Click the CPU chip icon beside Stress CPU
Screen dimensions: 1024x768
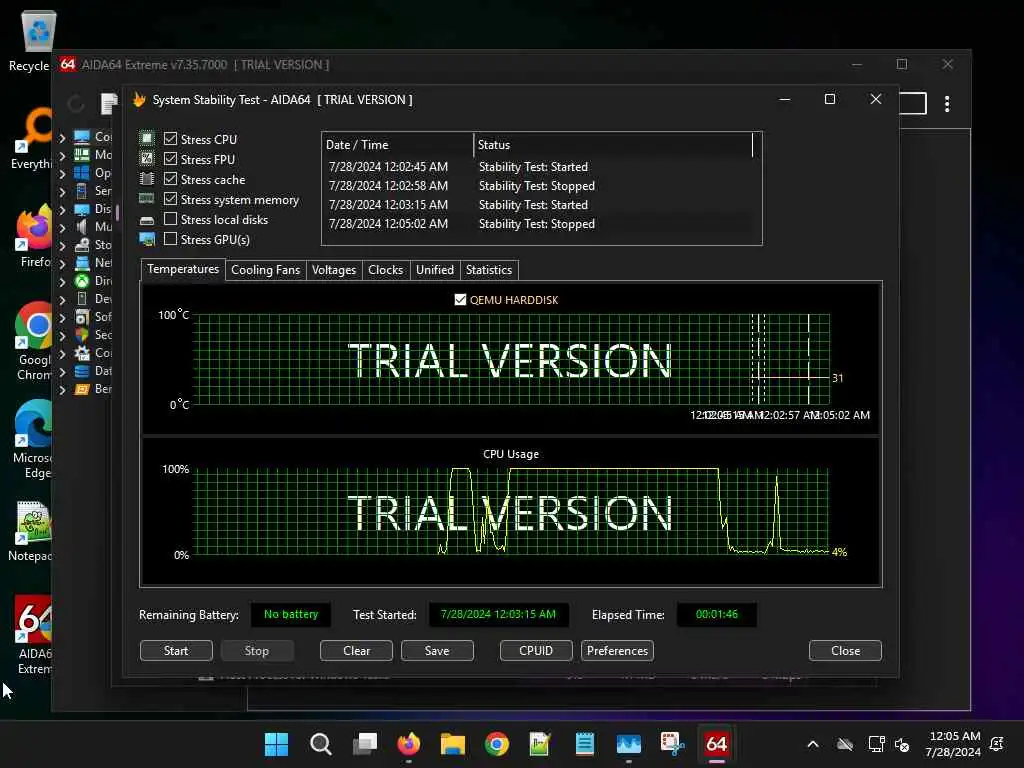click(147, 138)
